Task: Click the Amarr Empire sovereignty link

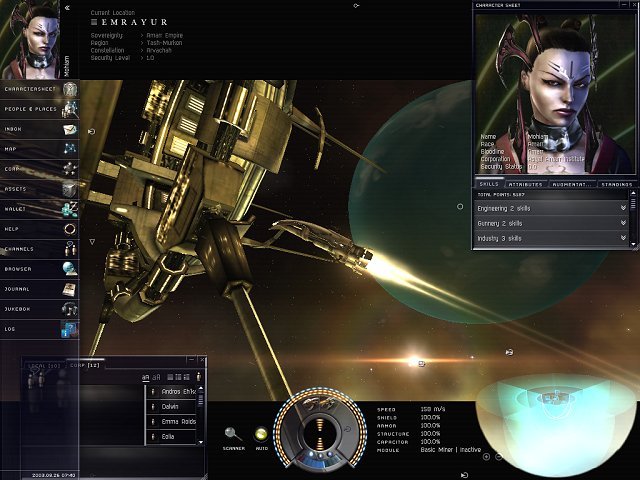Action: point(164,36)
